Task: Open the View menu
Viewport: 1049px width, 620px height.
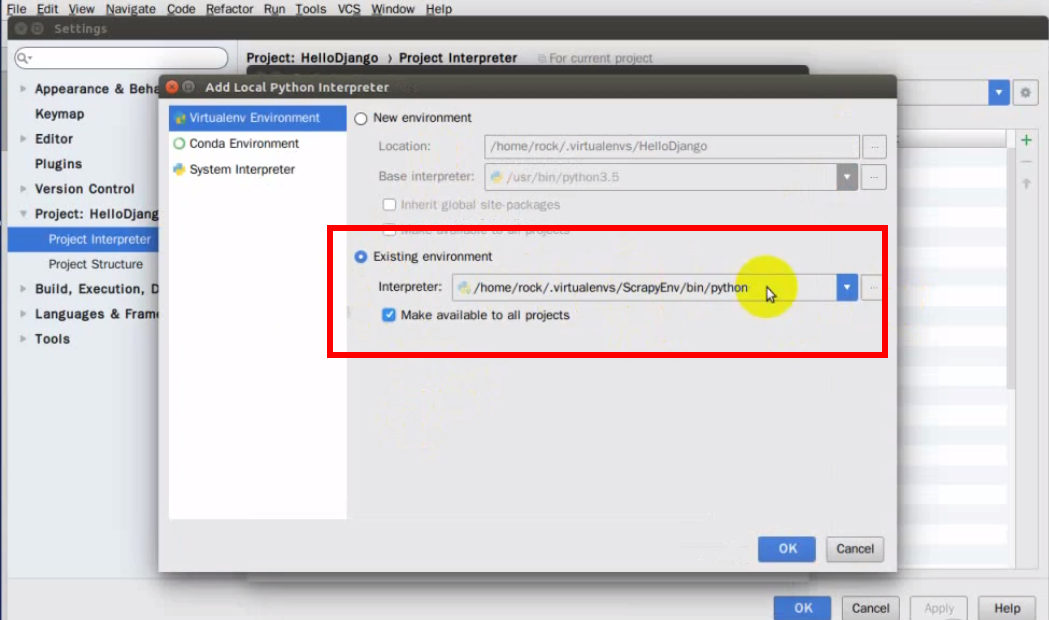Action: [x=81, y=9]
